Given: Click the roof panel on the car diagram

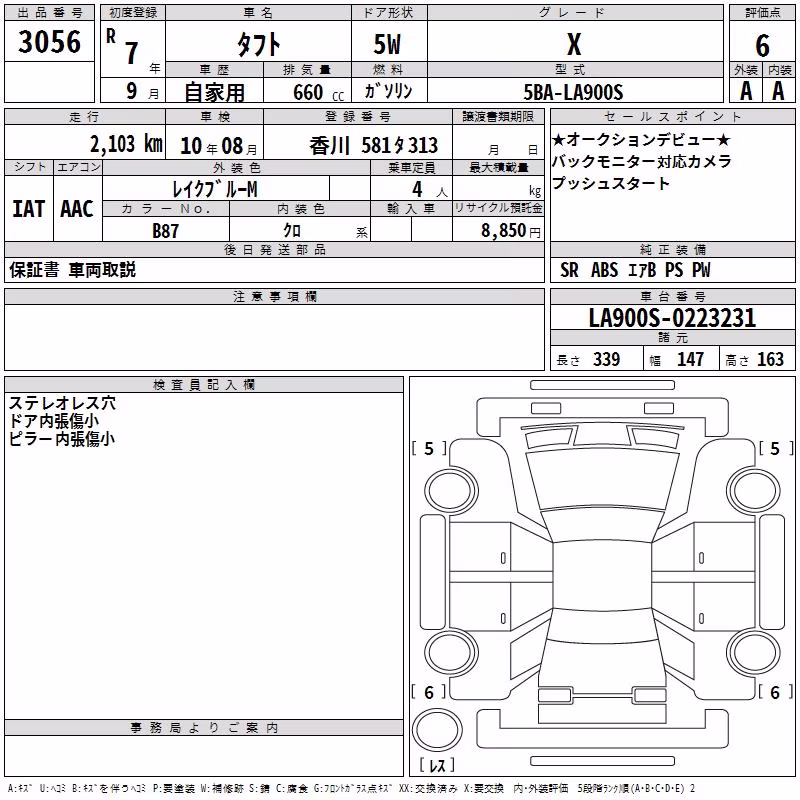Looking at the screenshot, I should [602, 574].
